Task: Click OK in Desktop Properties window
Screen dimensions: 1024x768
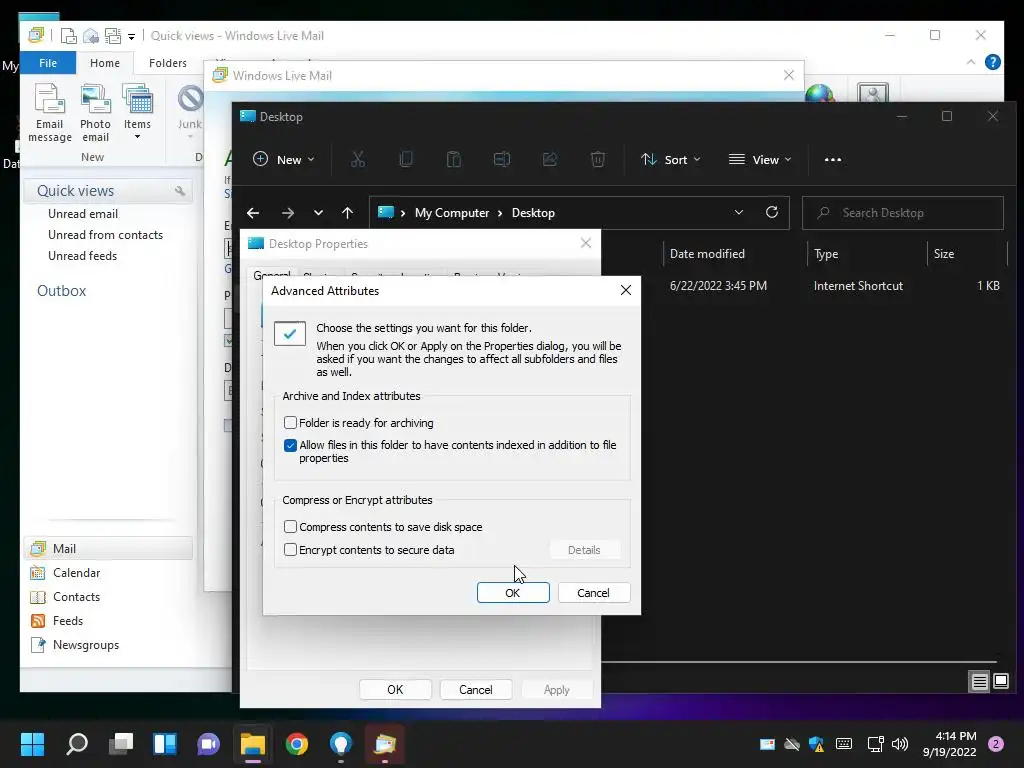Action: pos(395,690)
